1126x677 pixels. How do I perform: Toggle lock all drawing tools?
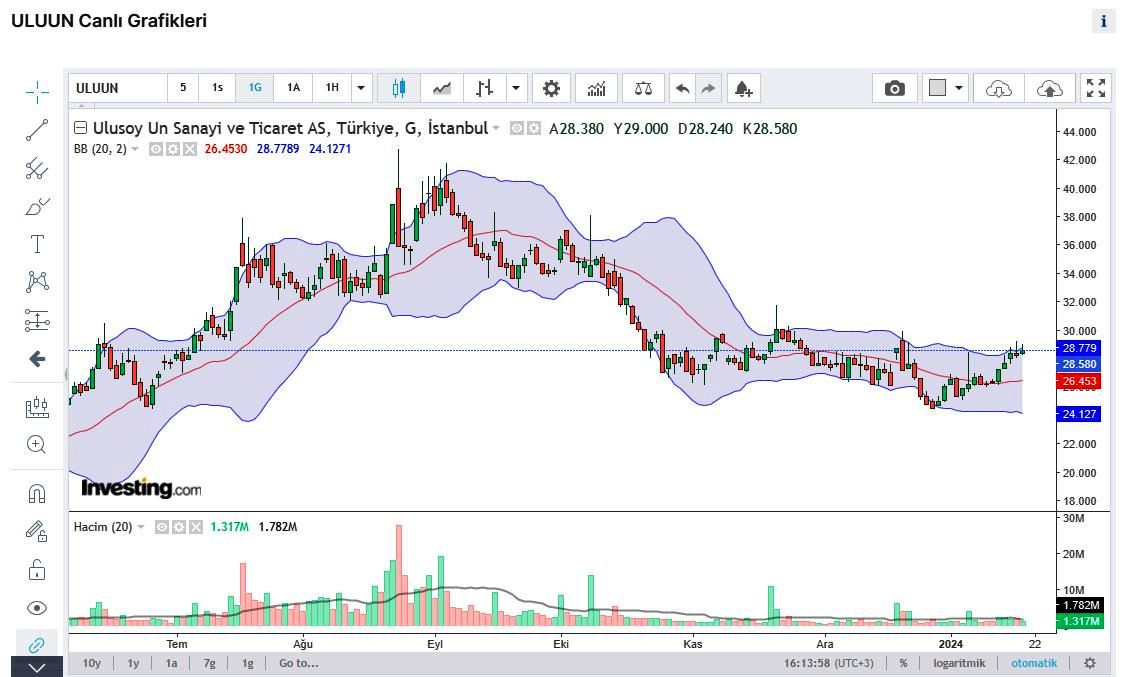click(37, 569)
